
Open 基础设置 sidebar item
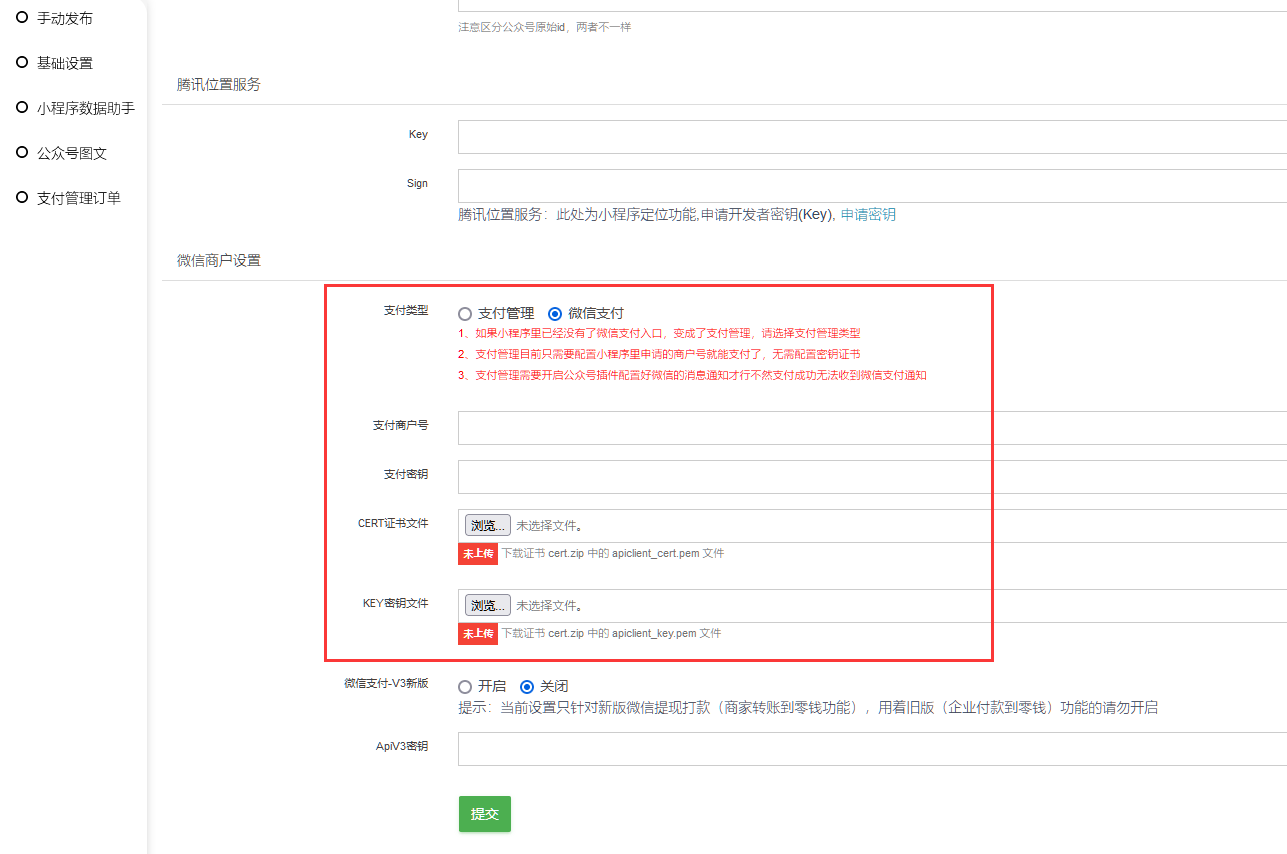64,63
